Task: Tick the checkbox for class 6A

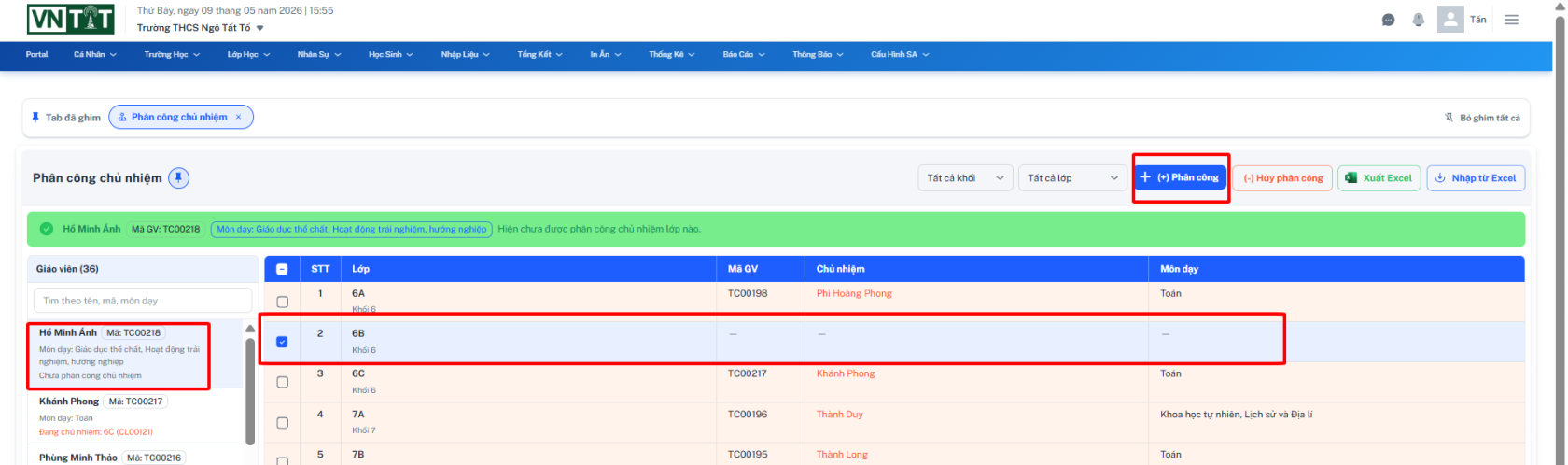Action: (283, 302)
